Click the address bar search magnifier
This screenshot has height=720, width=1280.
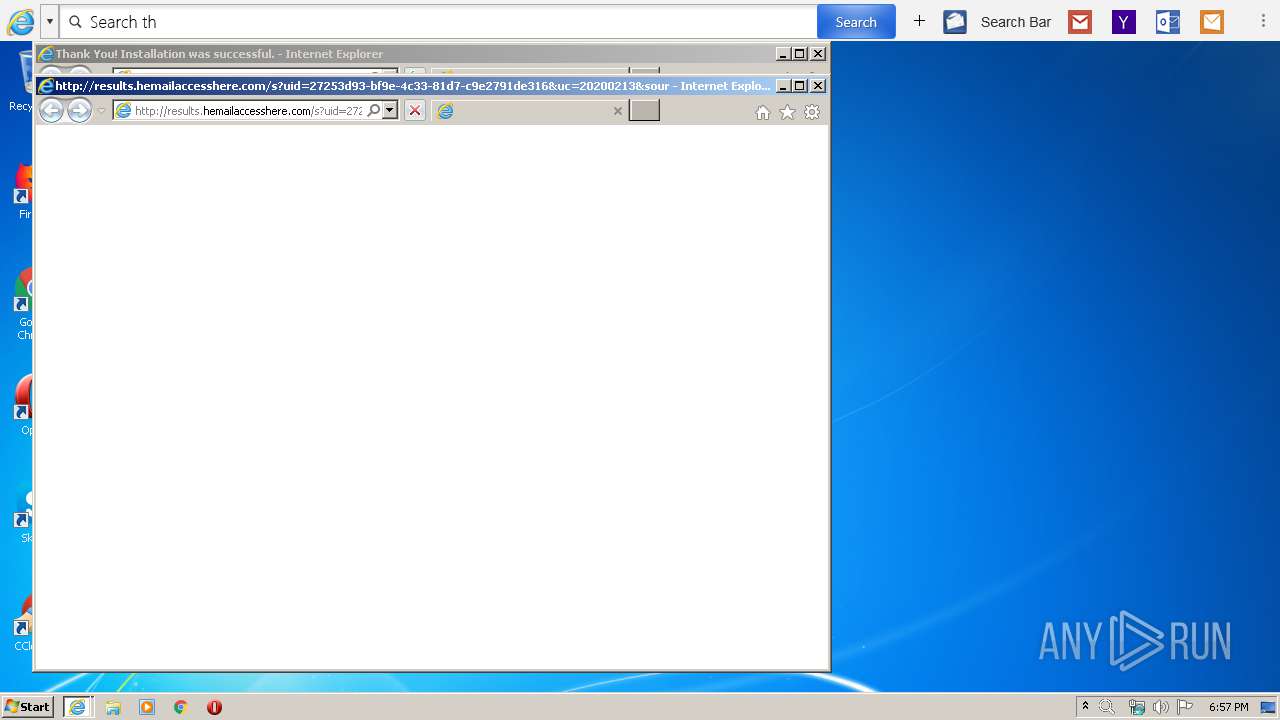tap(374, 111)
